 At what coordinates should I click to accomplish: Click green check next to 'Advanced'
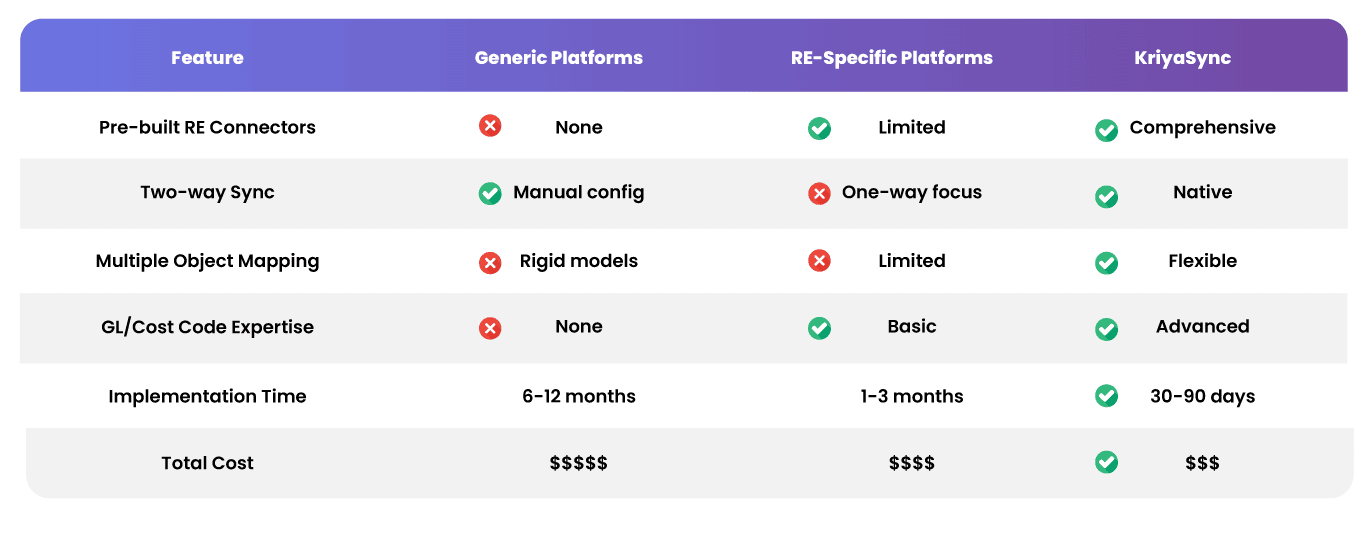[1106, 329]
